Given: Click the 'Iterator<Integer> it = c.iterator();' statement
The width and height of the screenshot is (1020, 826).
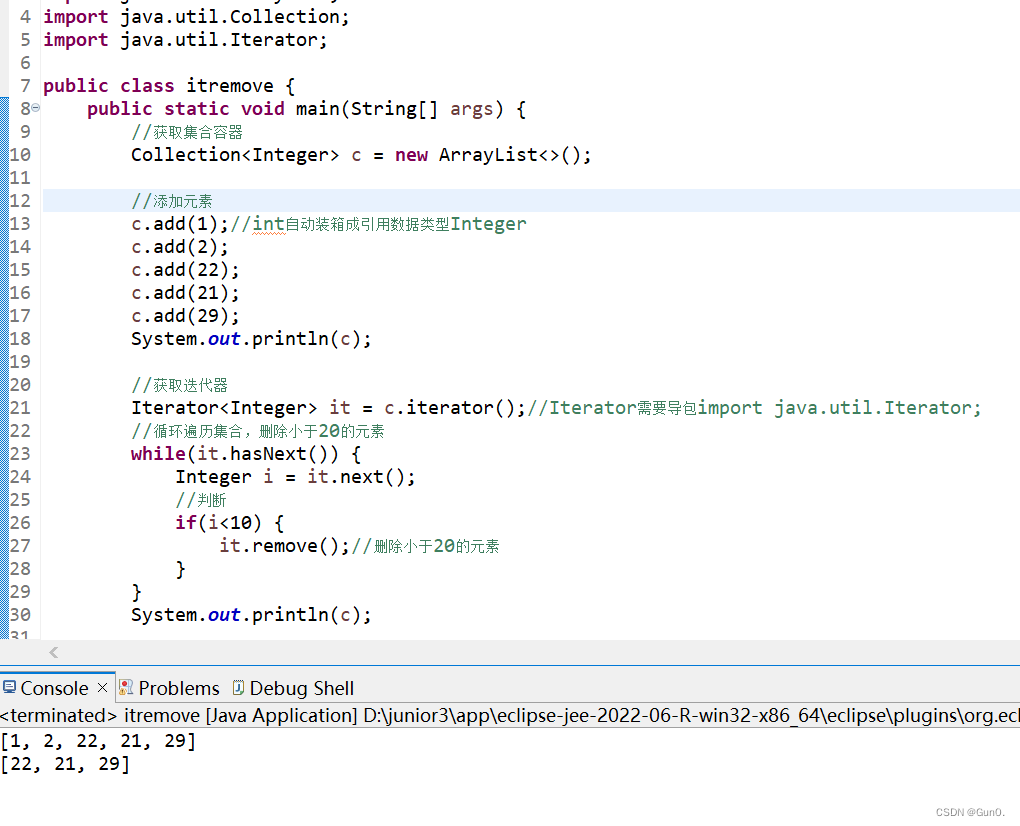Looking at the screenshot, I should point(329,408).
